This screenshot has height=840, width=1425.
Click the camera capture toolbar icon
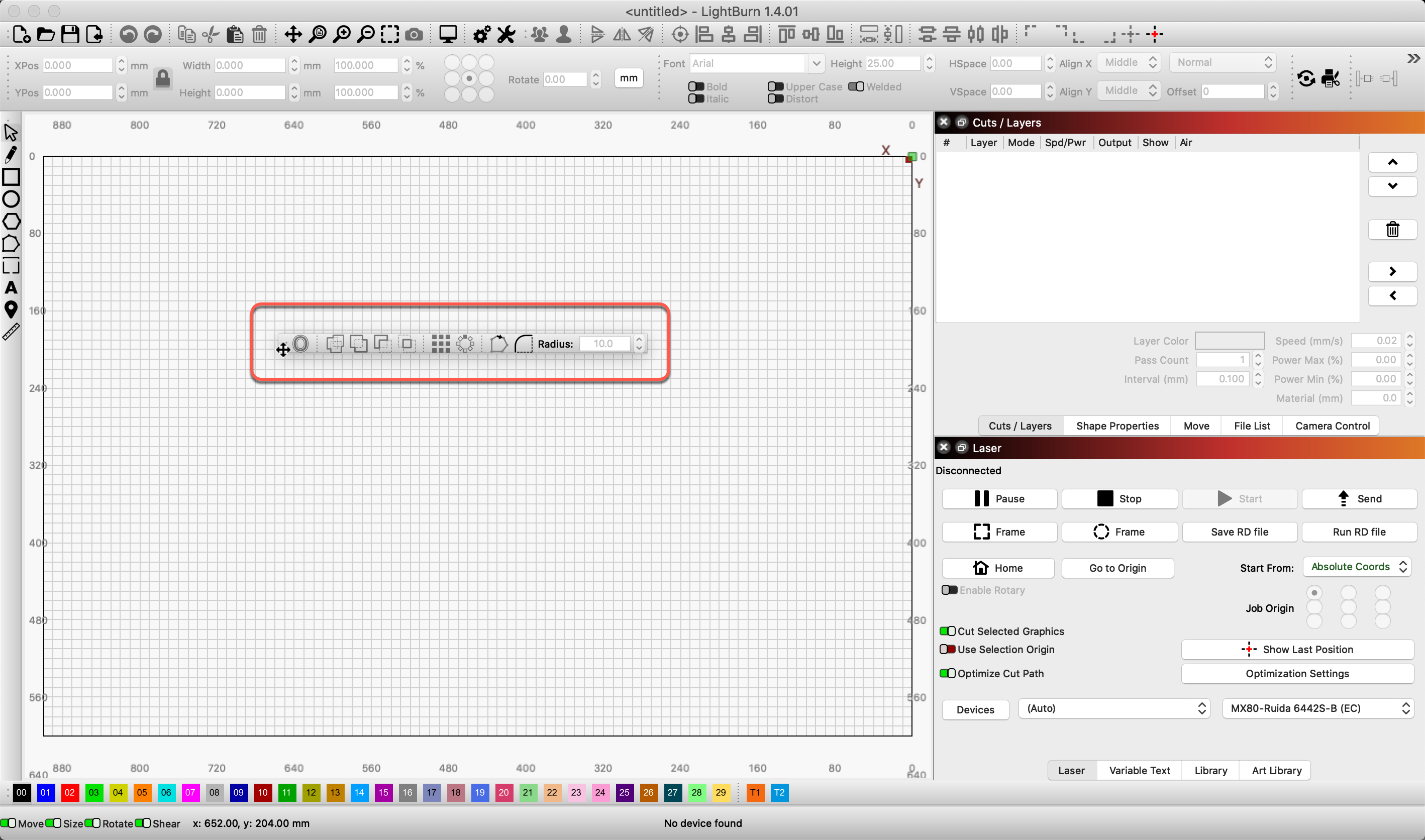pos(414,35)
